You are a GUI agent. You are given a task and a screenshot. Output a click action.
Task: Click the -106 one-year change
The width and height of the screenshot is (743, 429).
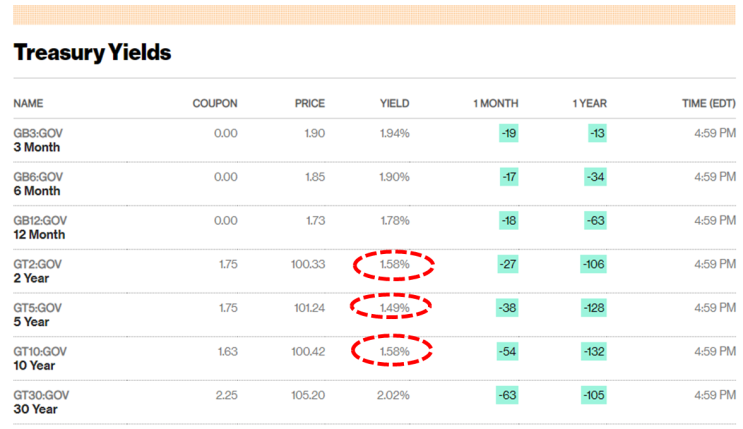point(593,264)
